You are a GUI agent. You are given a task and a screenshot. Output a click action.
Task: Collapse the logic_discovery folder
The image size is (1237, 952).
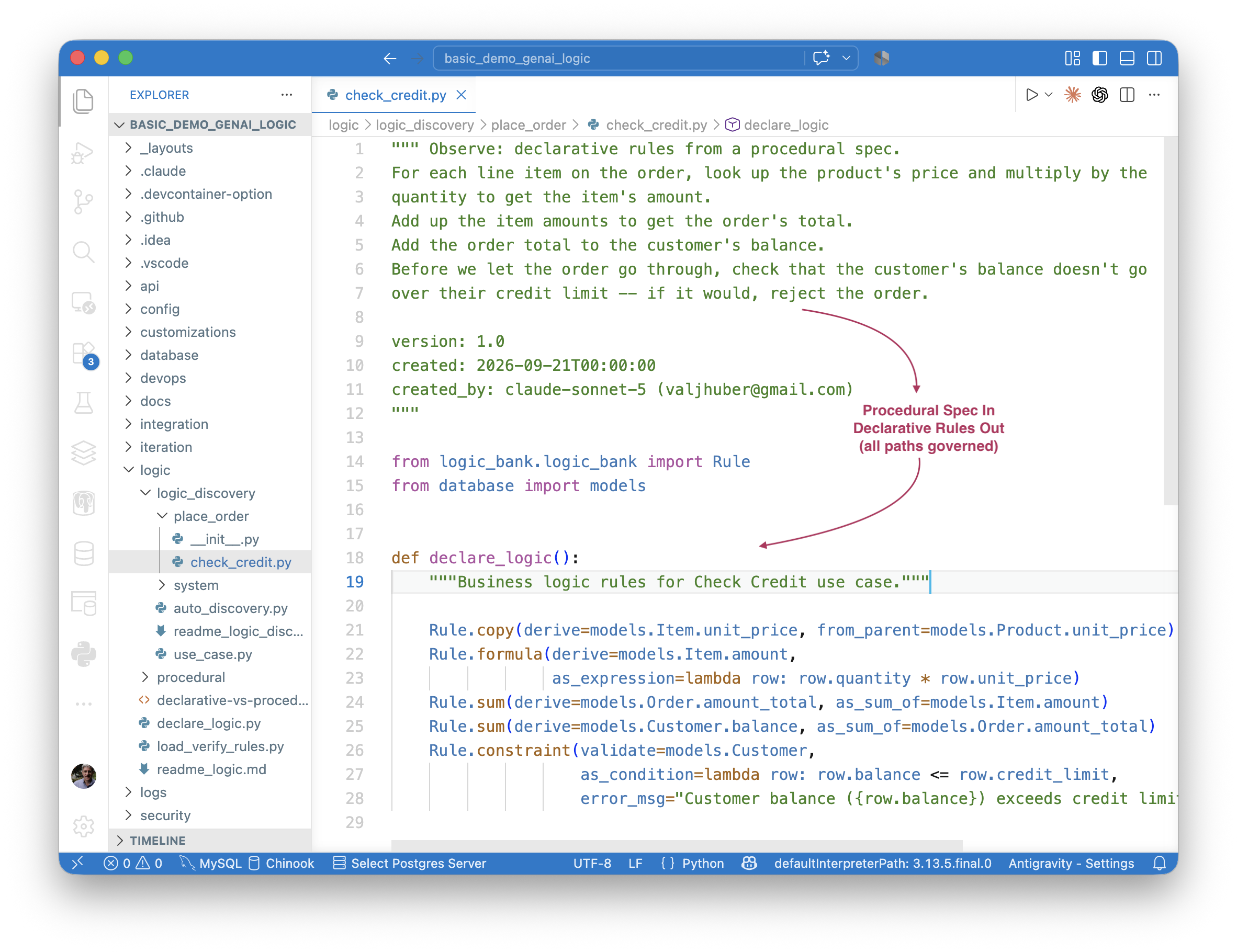(209, 493)
